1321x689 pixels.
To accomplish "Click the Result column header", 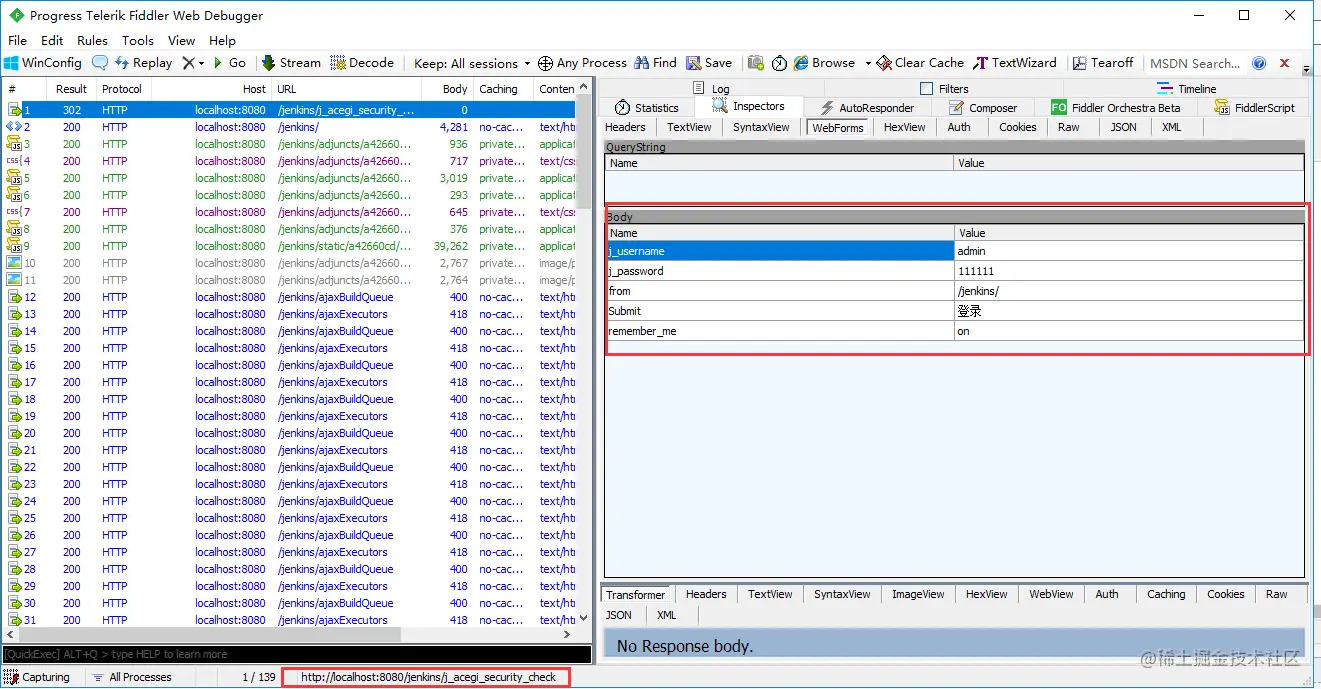I will coord(71,89).
